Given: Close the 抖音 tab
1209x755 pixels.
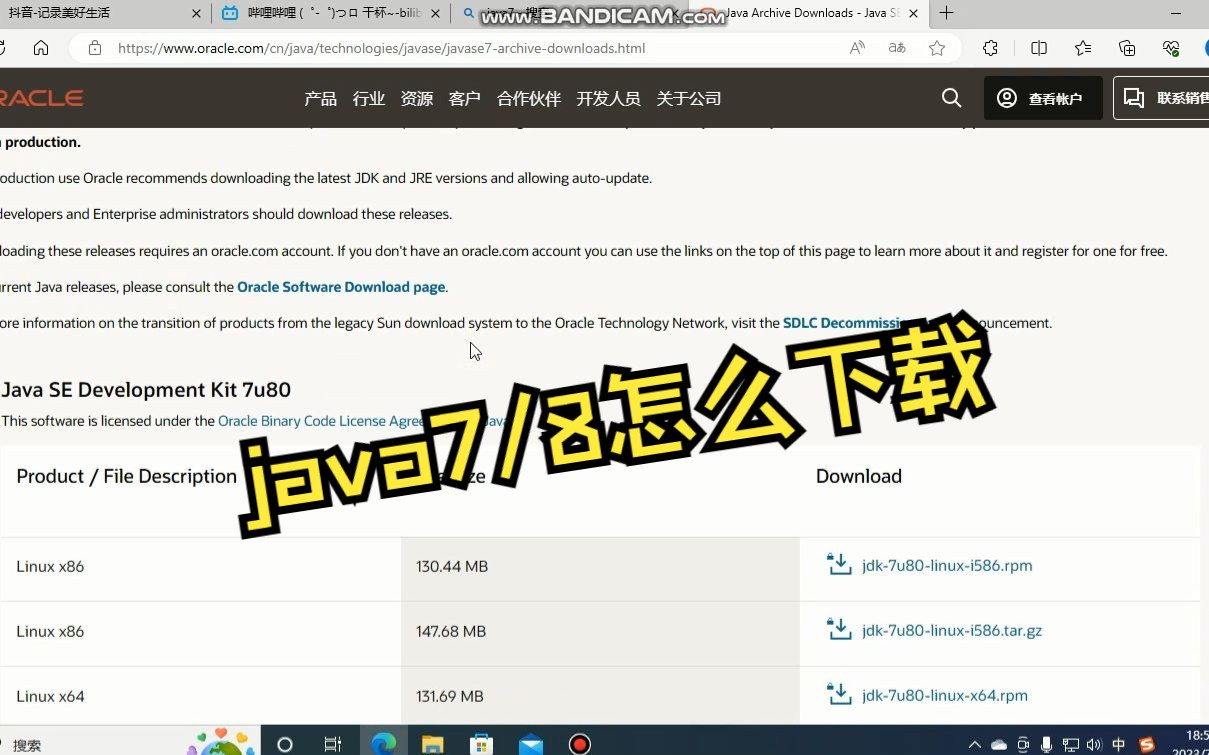Looking at the screenshot, I should [197, 14].
